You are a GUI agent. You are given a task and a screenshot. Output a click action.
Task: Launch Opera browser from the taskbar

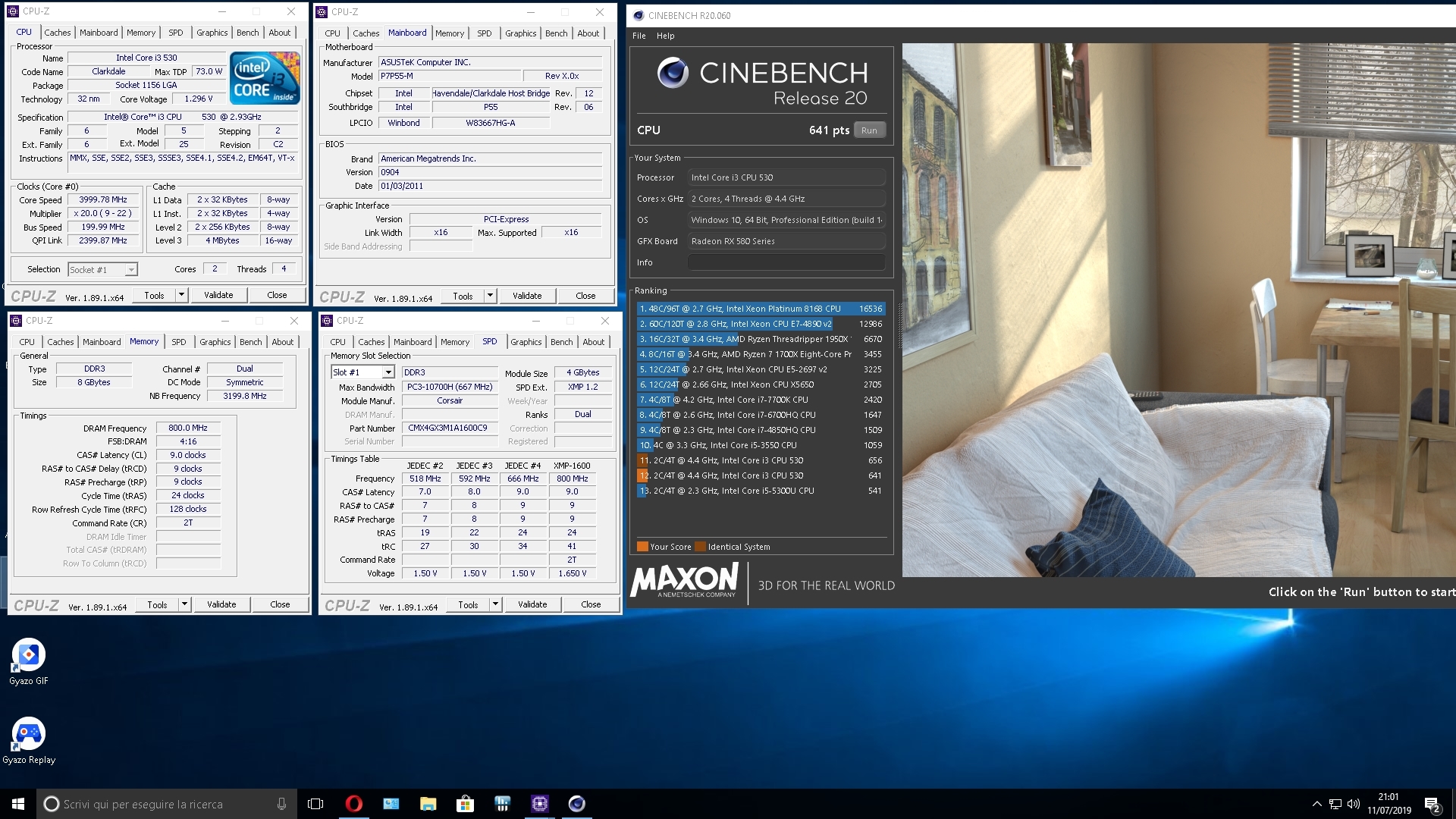[353, 804]
